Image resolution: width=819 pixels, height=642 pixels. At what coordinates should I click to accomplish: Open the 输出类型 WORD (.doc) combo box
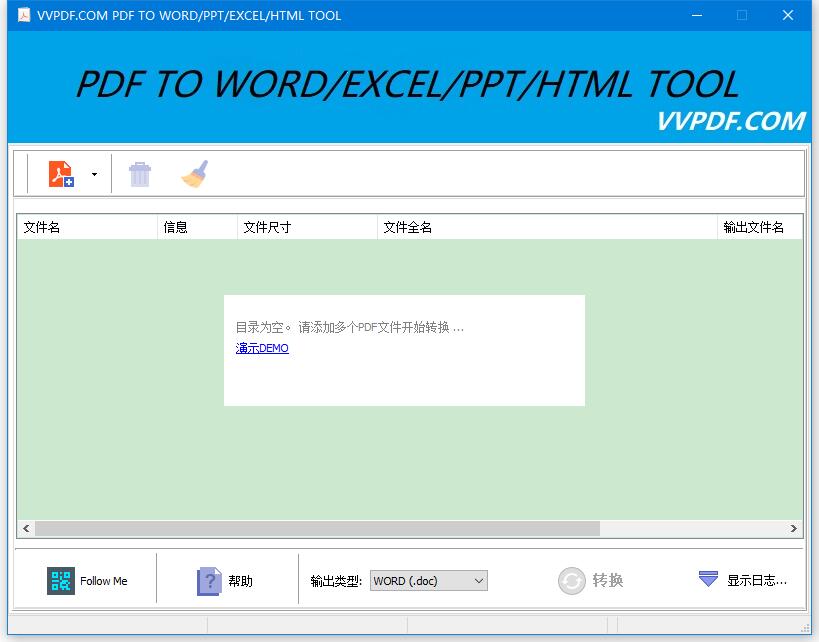point(429,581)
